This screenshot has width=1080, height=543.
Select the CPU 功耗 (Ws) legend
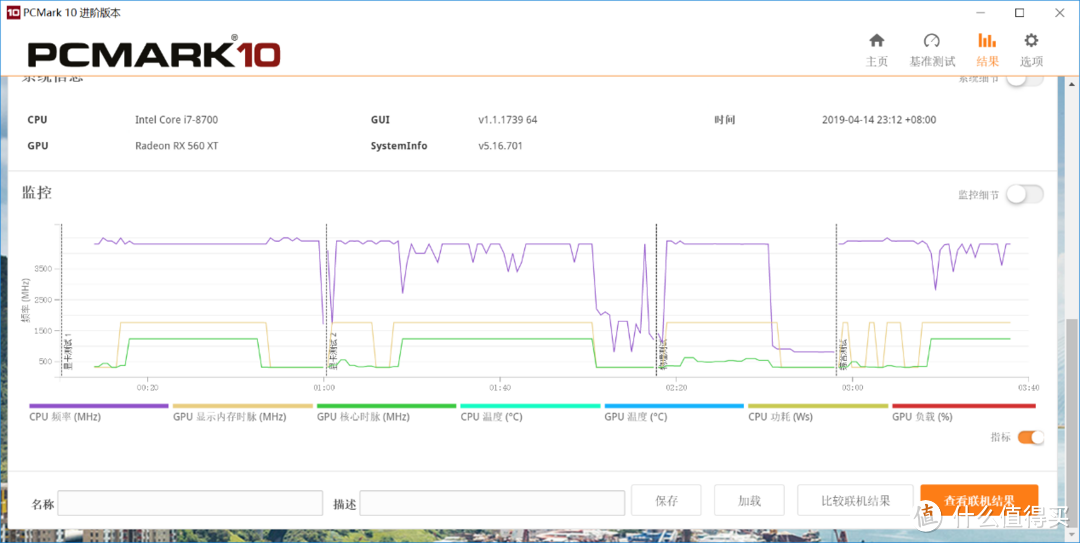pyautogui.click(x=818, y=412)
